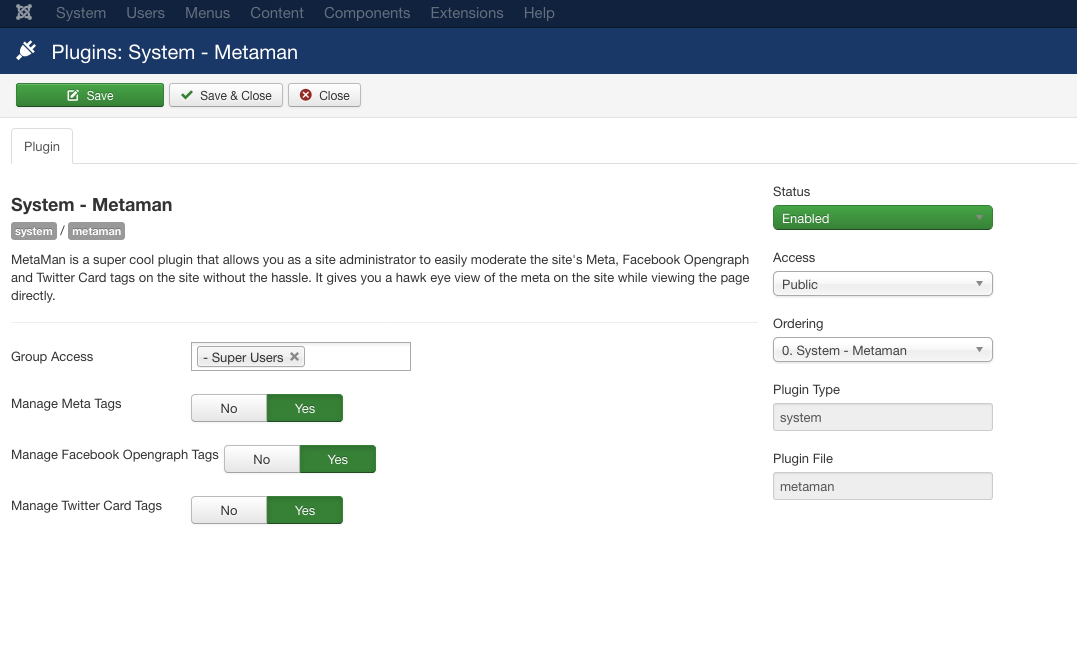This screenshot has width=1077, height=668.
Task: Open the Ordering dropdown
Action: tap(883, 349)
